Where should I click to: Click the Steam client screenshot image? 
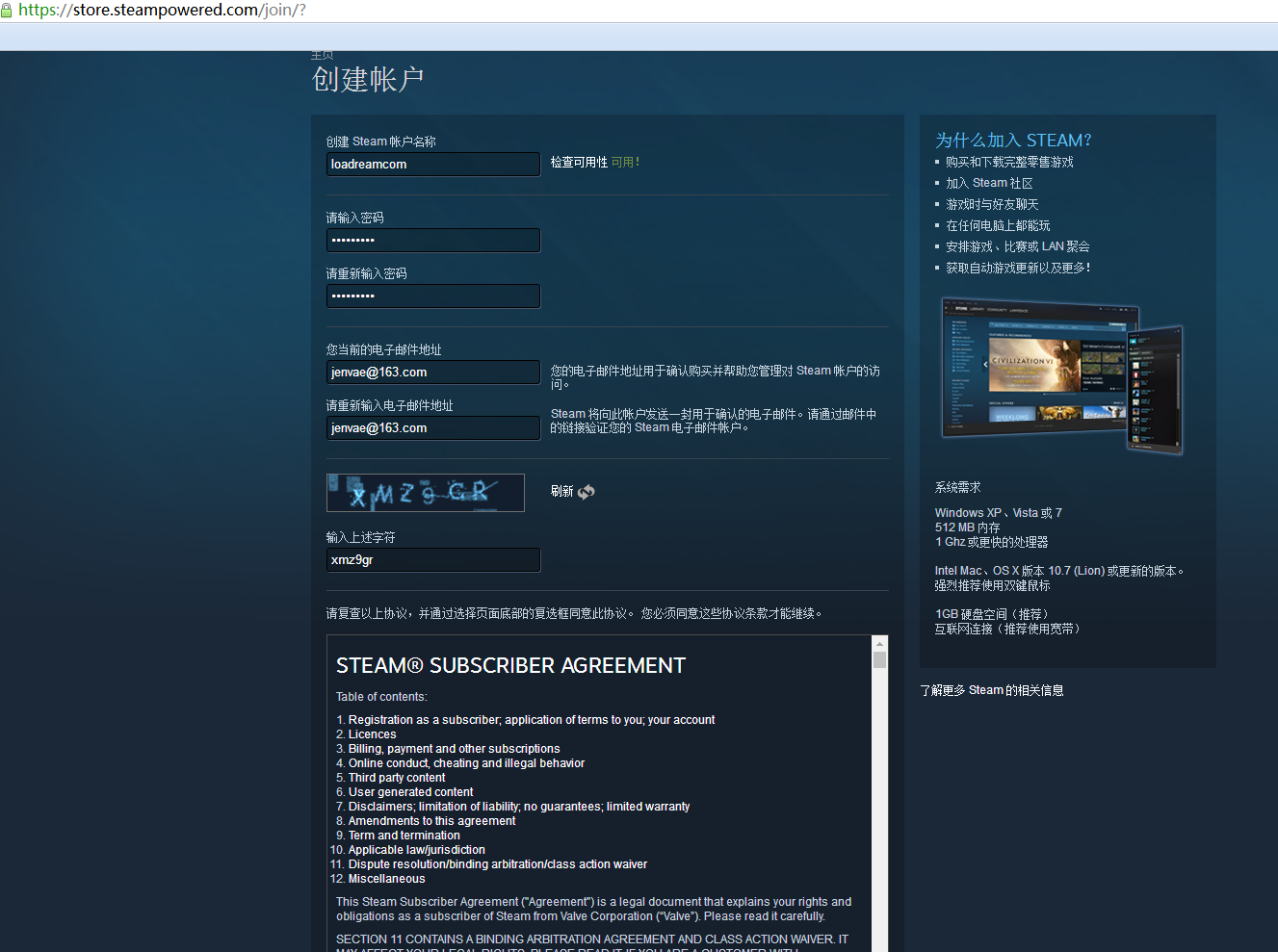(x=1061, y=375)
